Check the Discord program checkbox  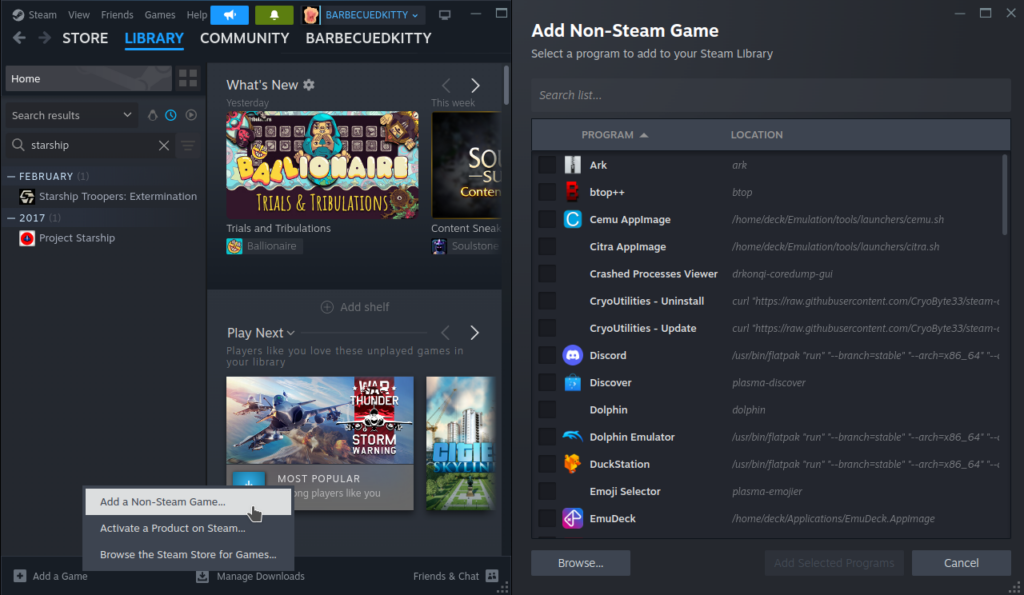[x=546, y=355]
